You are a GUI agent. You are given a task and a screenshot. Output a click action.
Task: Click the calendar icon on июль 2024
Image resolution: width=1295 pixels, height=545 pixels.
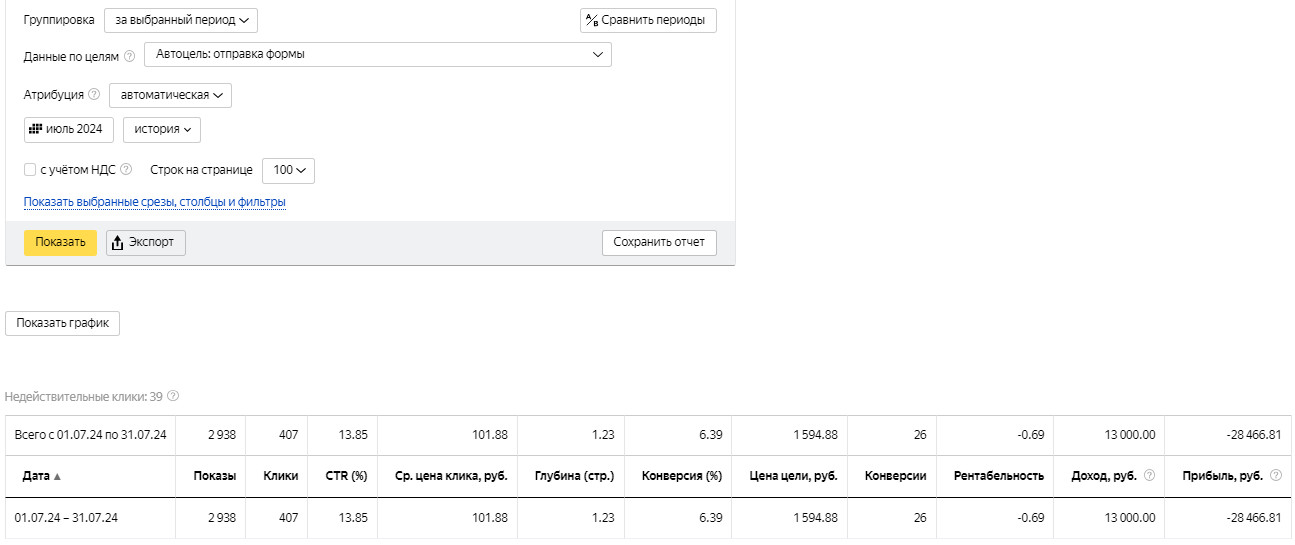pos(35,129)
